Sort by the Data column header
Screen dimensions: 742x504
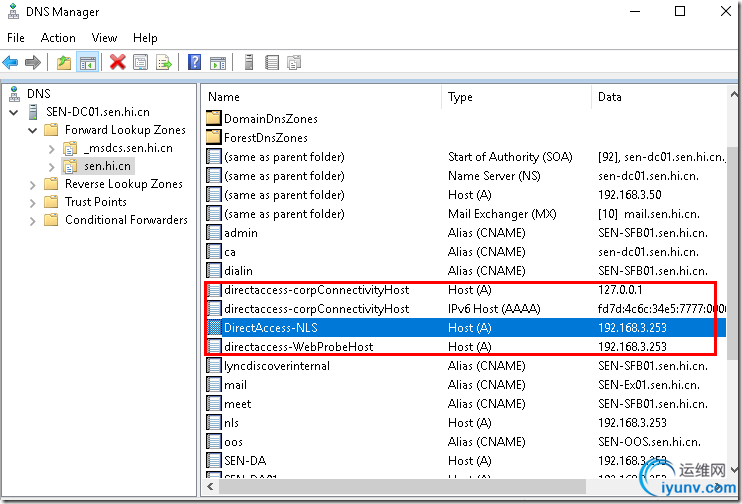(x=660, y=97)
